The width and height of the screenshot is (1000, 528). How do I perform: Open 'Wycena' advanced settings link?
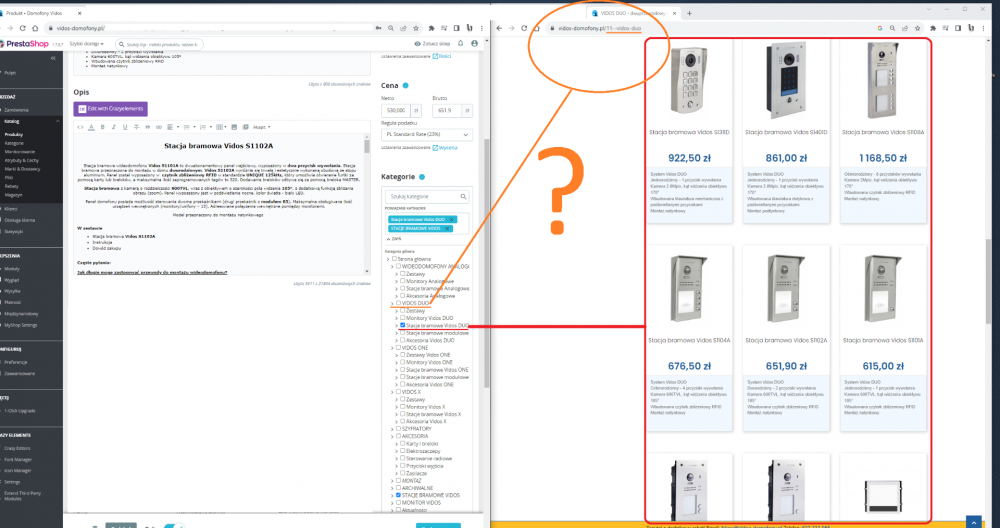pyautogui.click(x=445, y=147)
